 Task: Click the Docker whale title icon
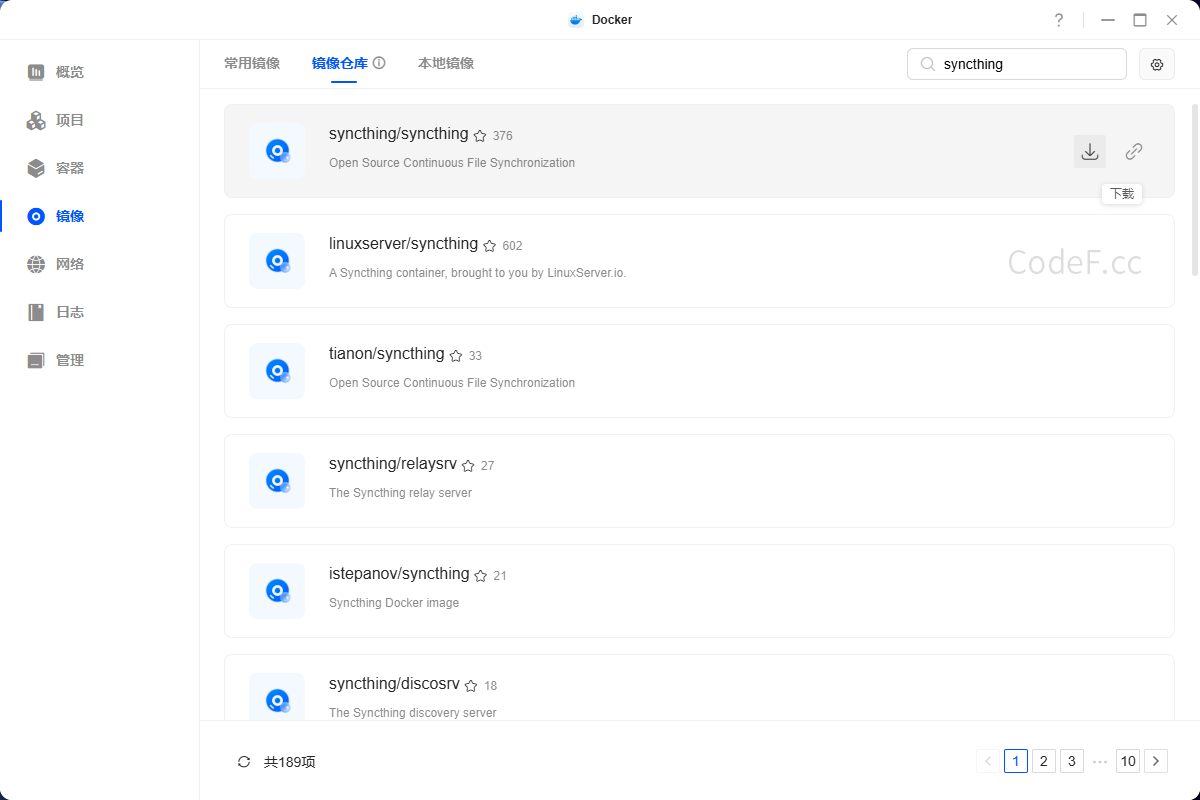click(x=576, y=20)
